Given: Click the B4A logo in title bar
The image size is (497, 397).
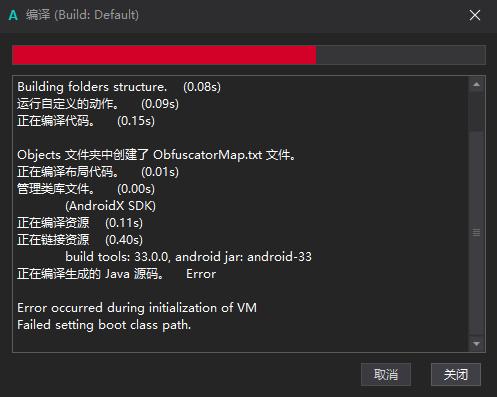Looking at the screenshot, I should [13, 15].
